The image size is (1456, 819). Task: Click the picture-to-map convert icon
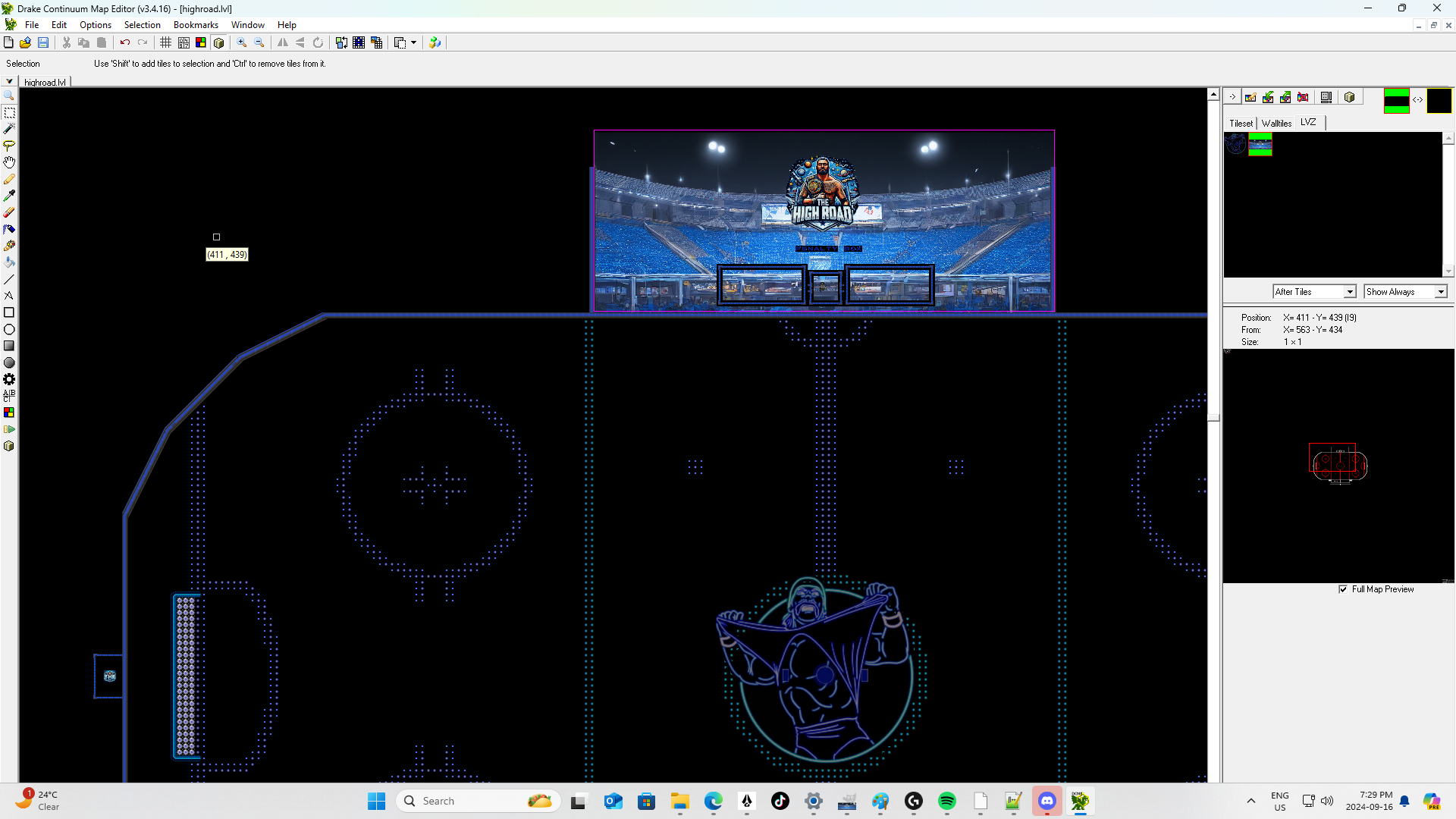coord(376,42)
